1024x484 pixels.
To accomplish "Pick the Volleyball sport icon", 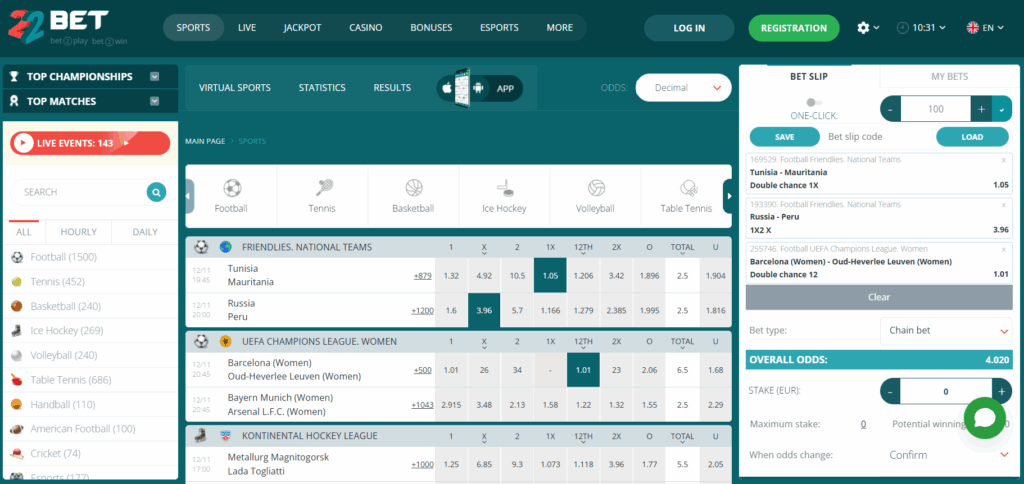I will coord(596,188).
